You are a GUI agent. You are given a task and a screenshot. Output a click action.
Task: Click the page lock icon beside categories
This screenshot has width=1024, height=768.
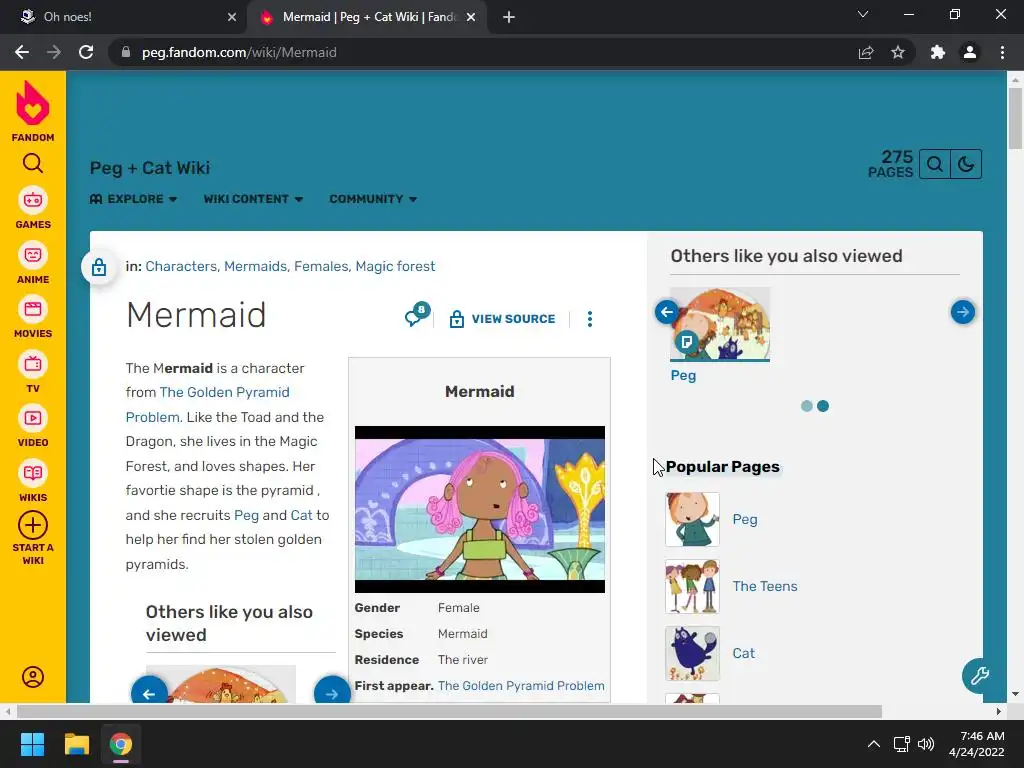[99, 266]
